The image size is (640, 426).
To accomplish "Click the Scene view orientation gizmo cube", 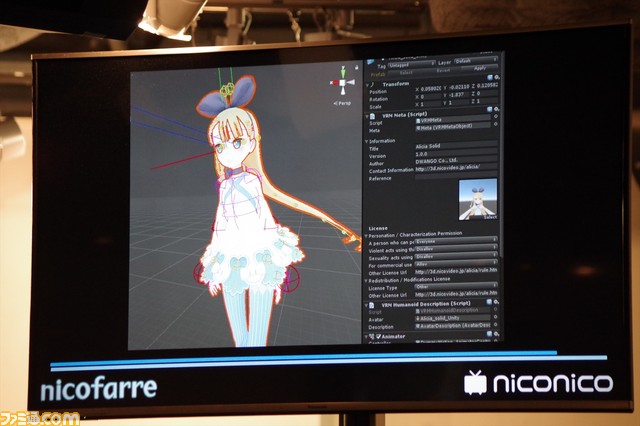I will pyautogui.click(x=342, y=83).
